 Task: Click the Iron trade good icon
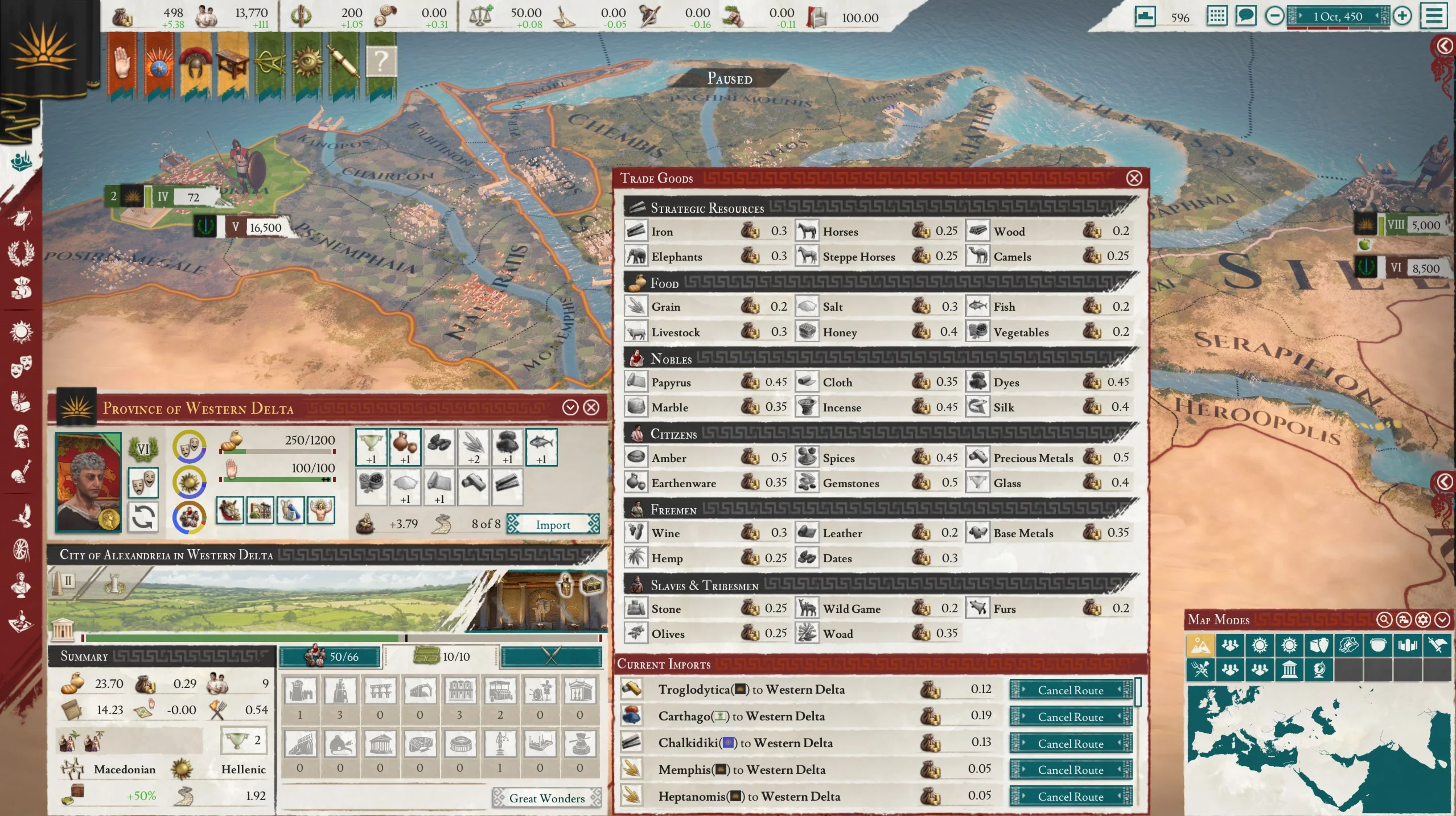(x=635, y=231)
